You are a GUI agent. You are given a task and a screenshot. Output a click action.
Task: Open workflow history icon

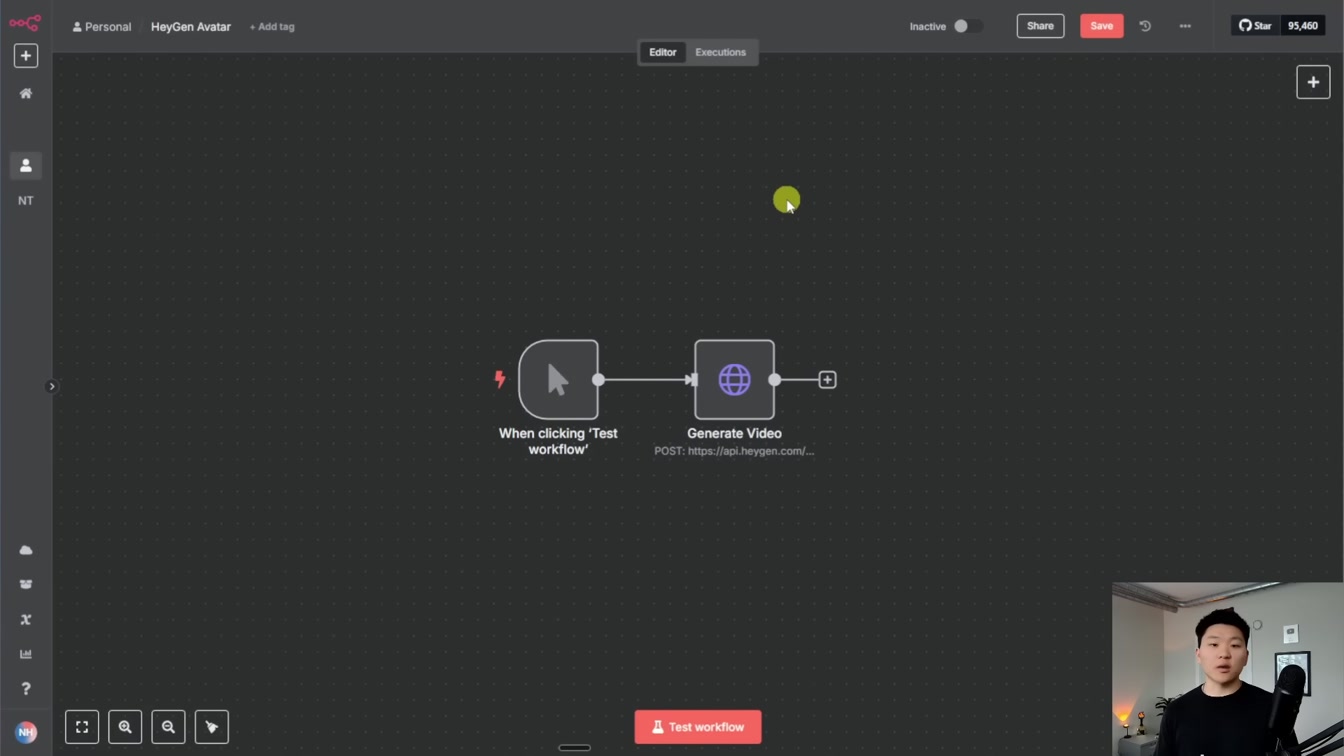pyautogui.click(x=1145, y=26)
